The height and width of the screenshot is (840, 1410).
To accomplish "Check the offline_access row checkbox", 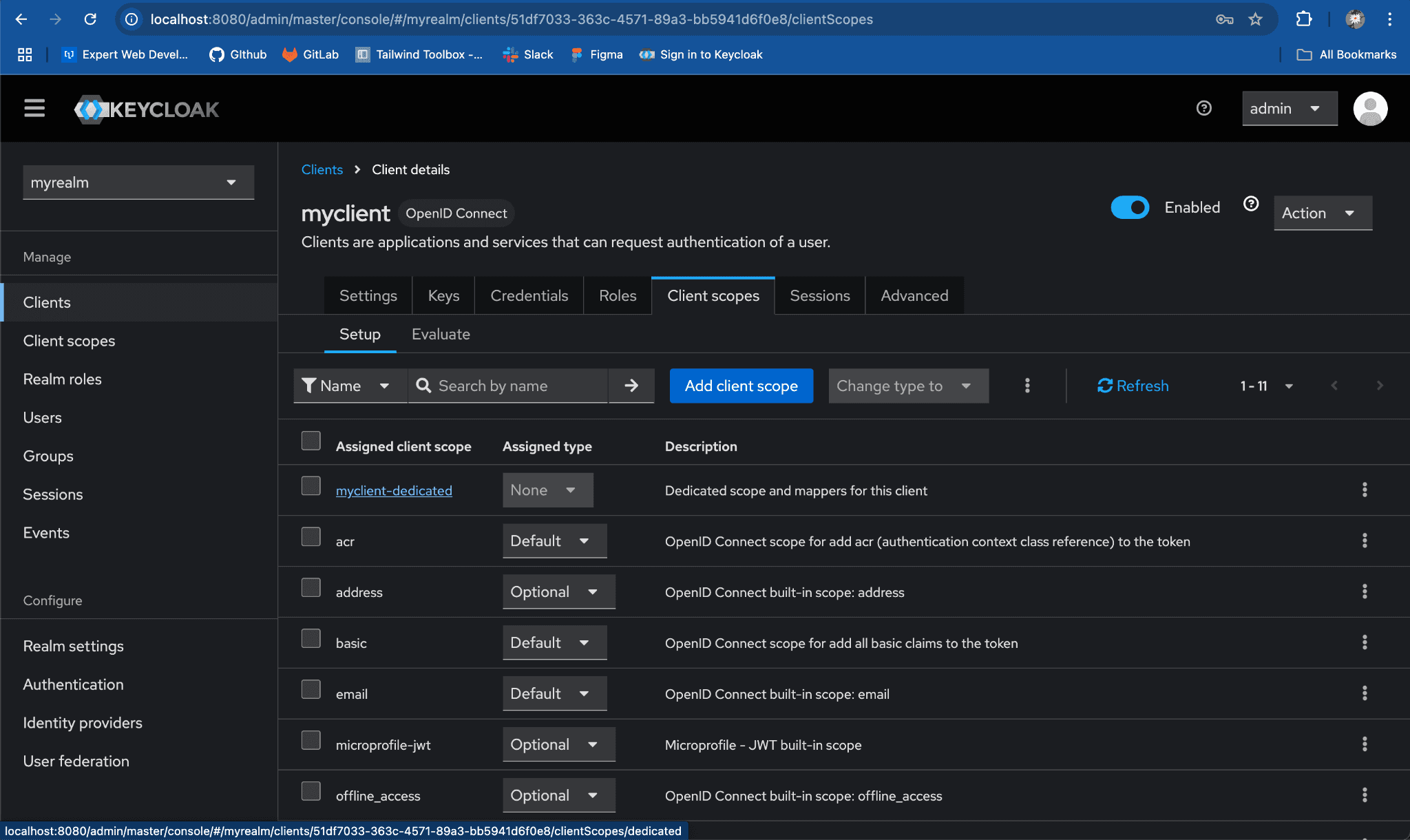I will 311,792.
